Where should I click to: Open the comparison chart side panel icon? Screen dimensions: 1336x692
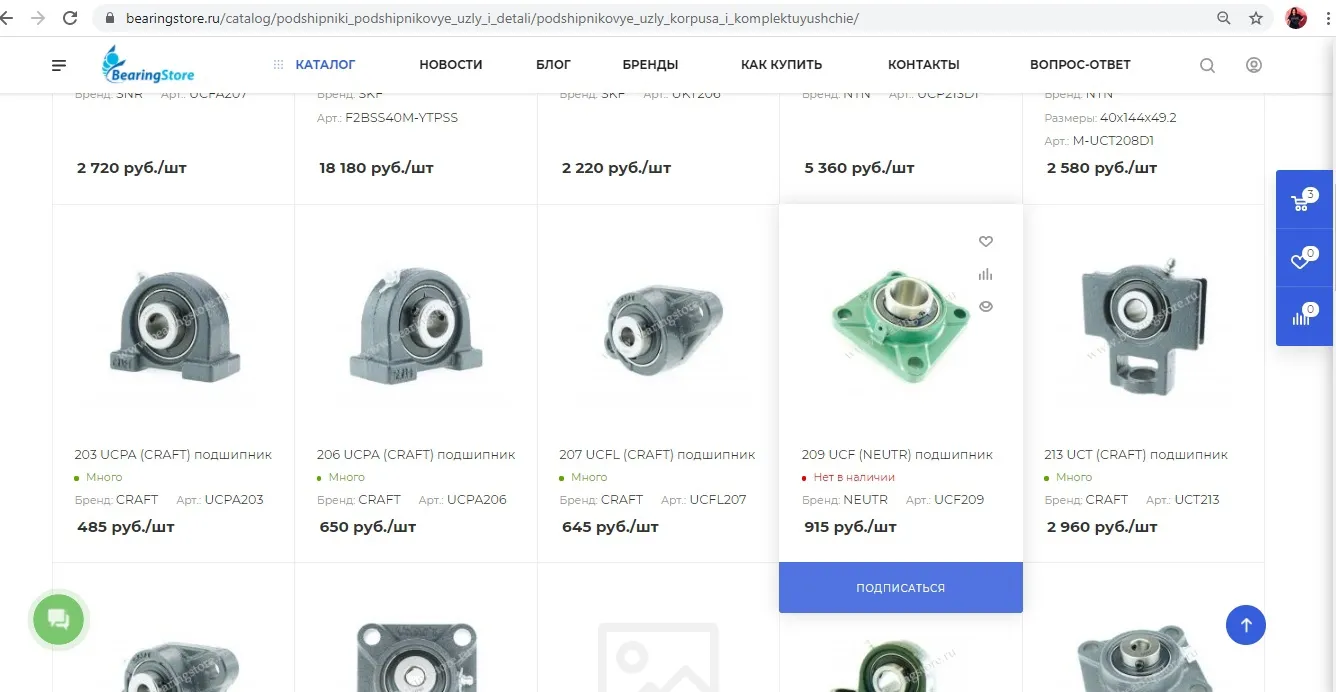coord(1304,317)
